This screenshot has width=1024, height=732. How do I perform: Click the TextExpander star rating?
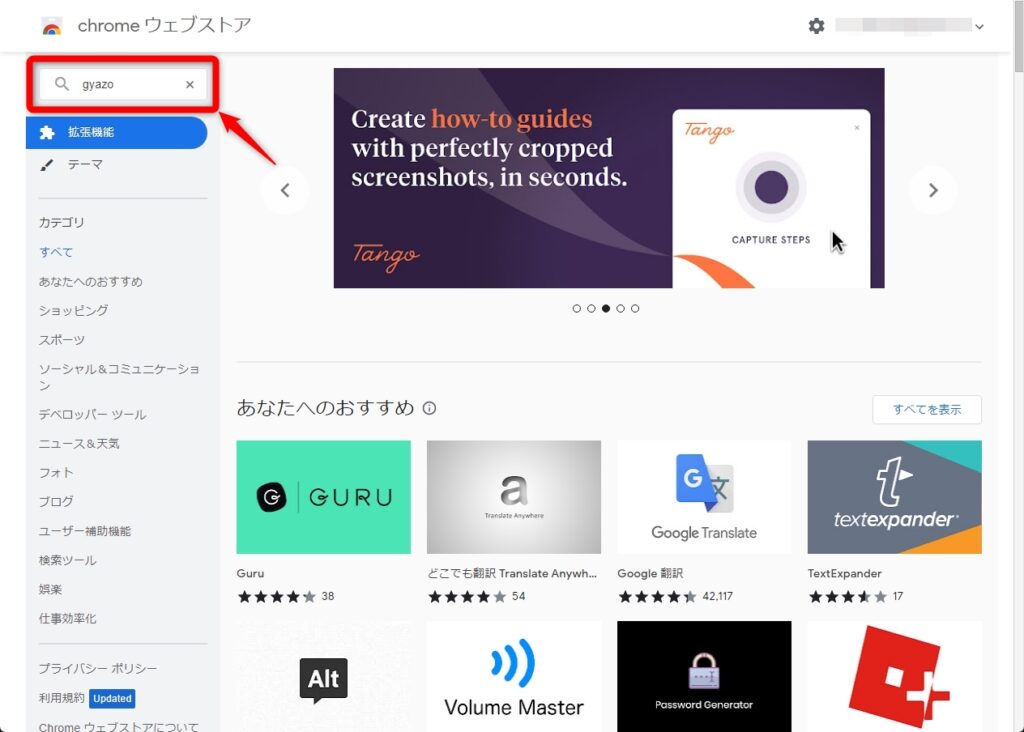[848, 596]
